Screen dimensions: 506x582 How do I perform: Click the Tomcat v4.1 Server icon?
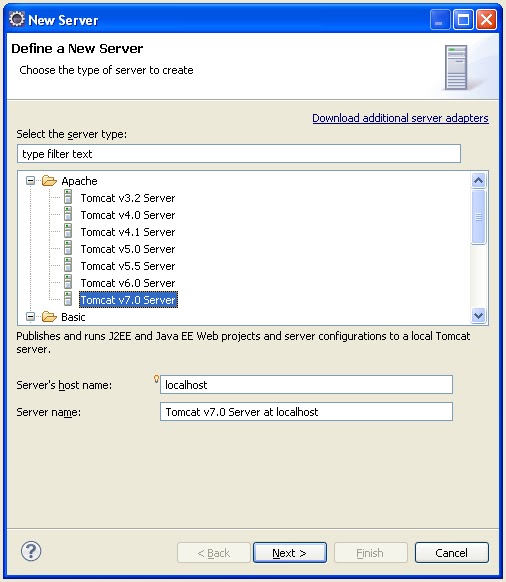[x=68, y=231]
